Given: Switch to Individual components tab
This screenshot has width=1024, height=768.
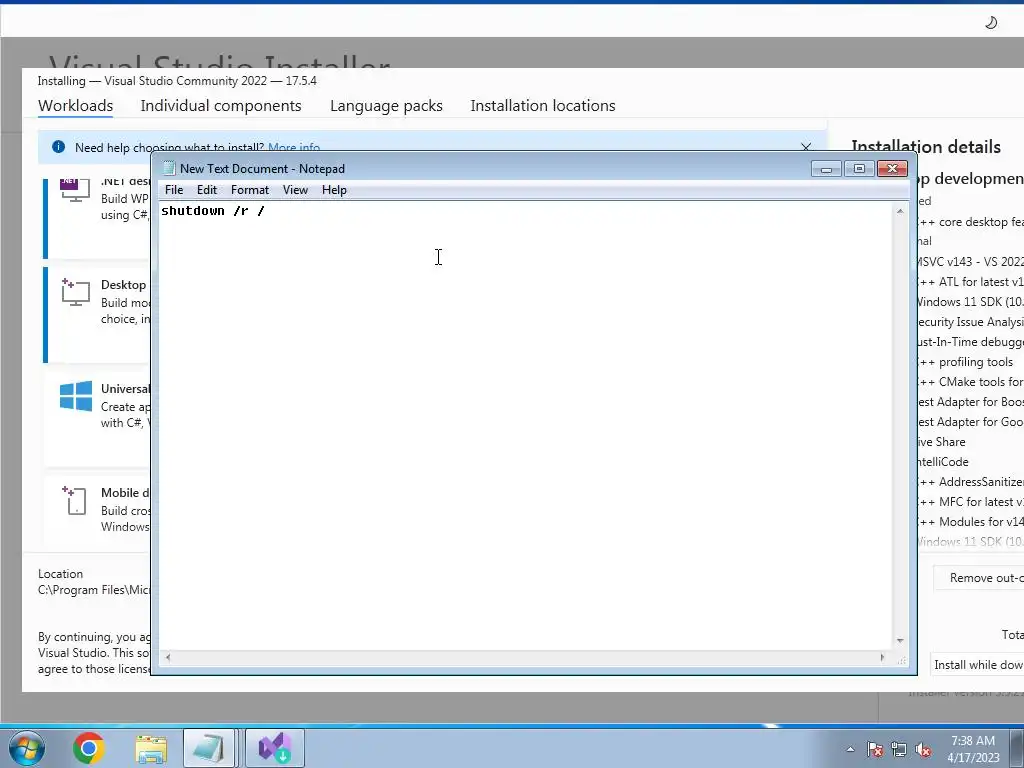Looking at the screenshot, I should [x=221, y=106].
